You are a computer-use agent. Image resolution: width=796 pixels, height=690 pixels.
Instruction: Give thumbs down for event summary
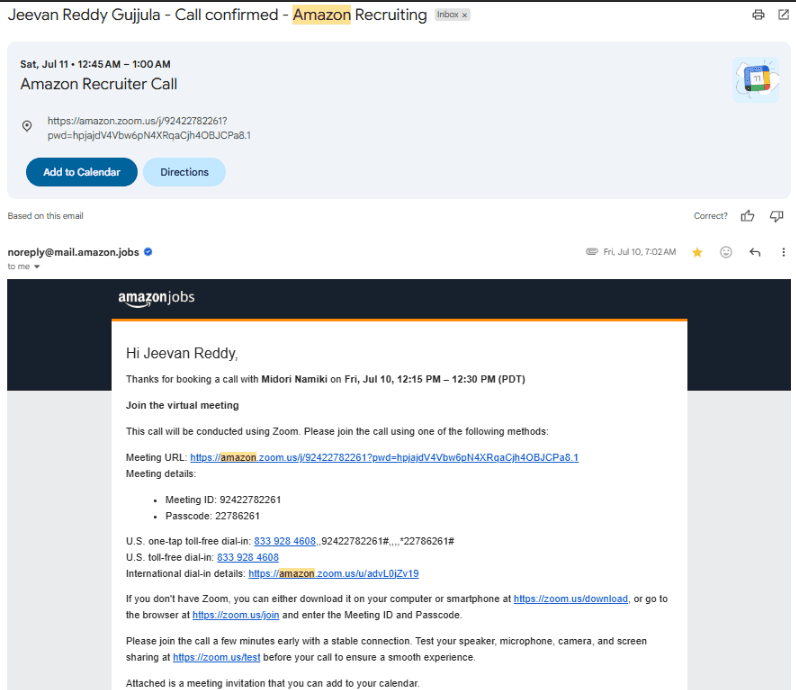(776, 216)
